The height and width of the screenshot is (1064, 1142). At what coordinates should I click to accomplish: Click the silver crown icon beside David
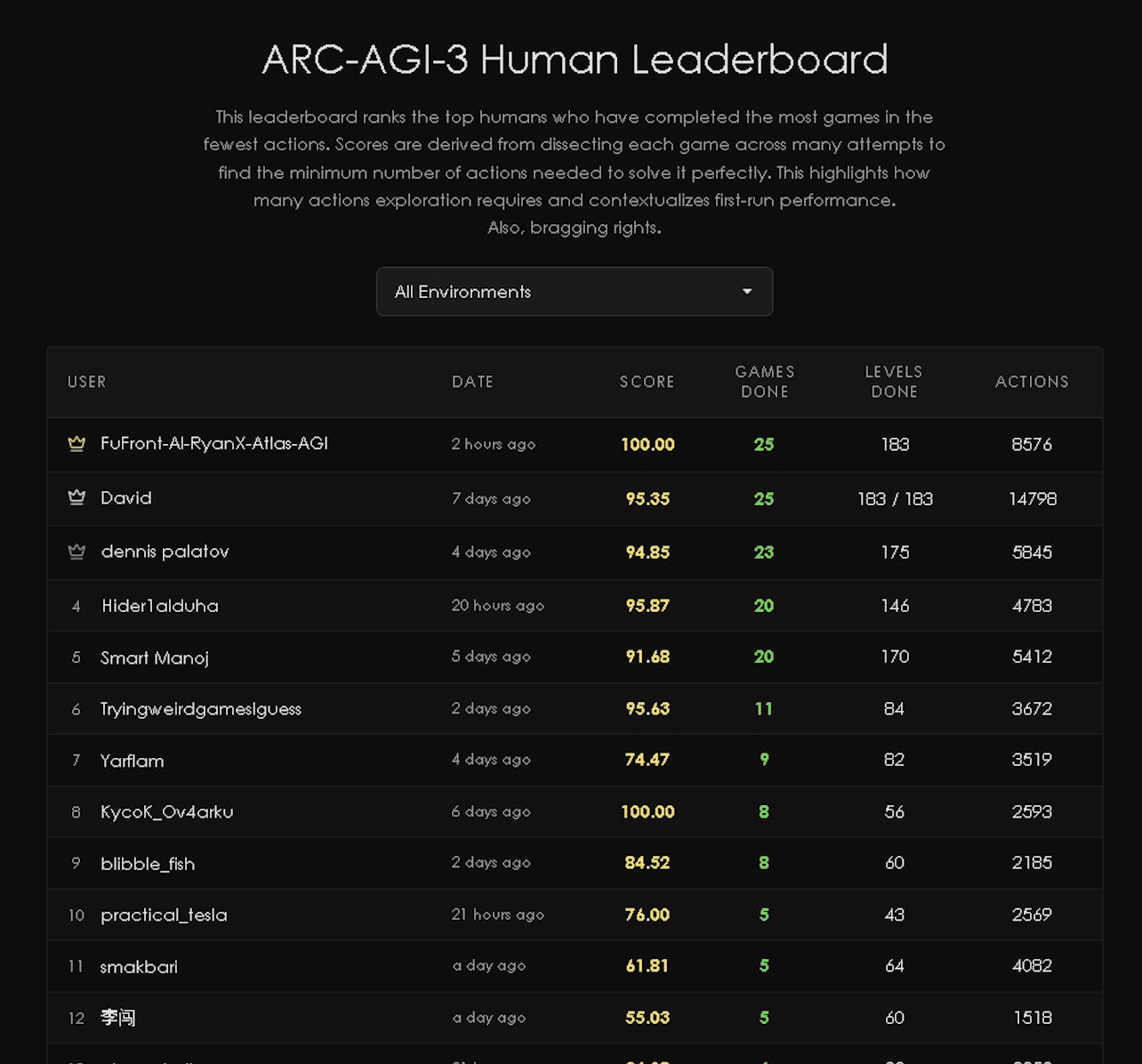[x=76, y=497]
